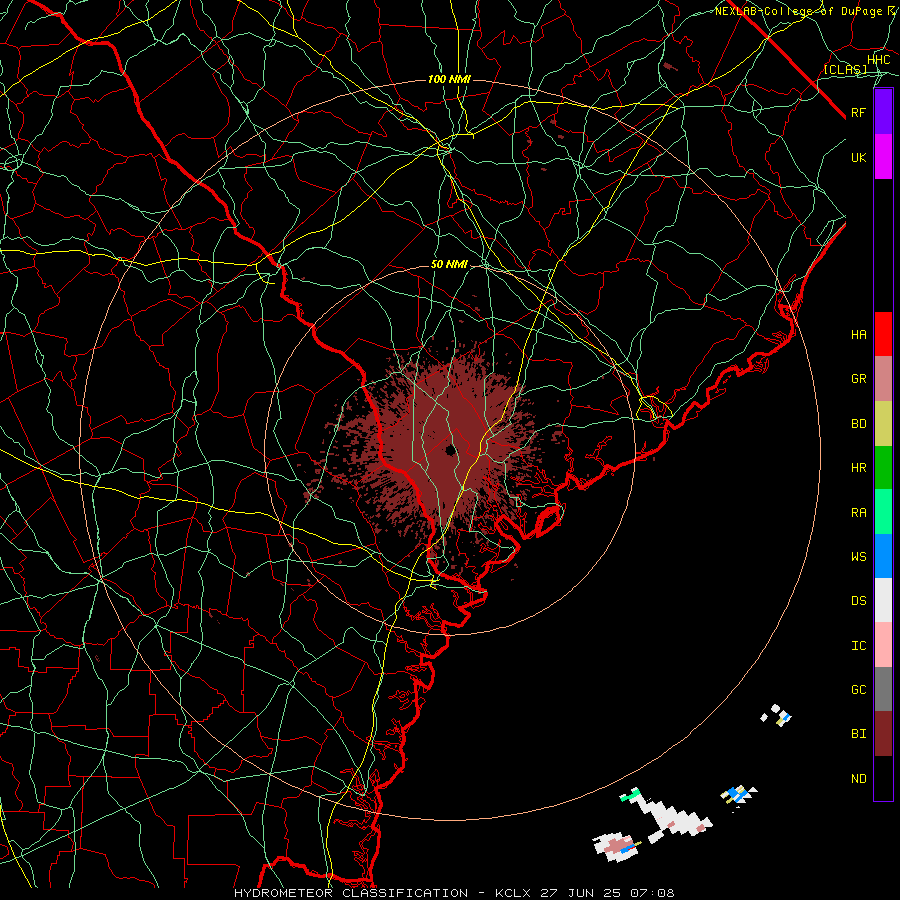Click the HHC product code text
This screenshot has height=900, width=900.
[878, 60]
